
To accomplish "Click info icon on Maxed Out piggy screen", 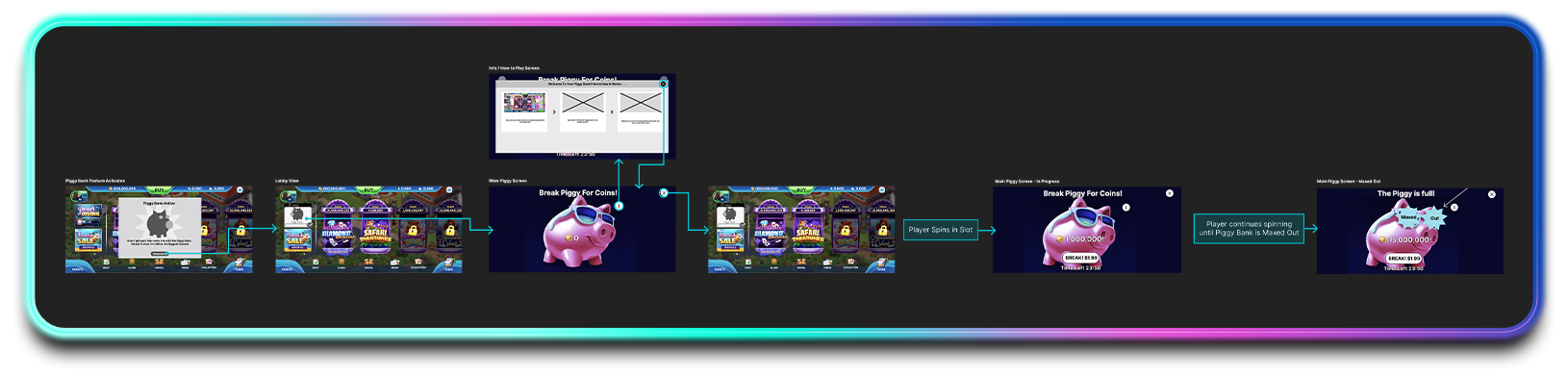I will point(1454,208).
